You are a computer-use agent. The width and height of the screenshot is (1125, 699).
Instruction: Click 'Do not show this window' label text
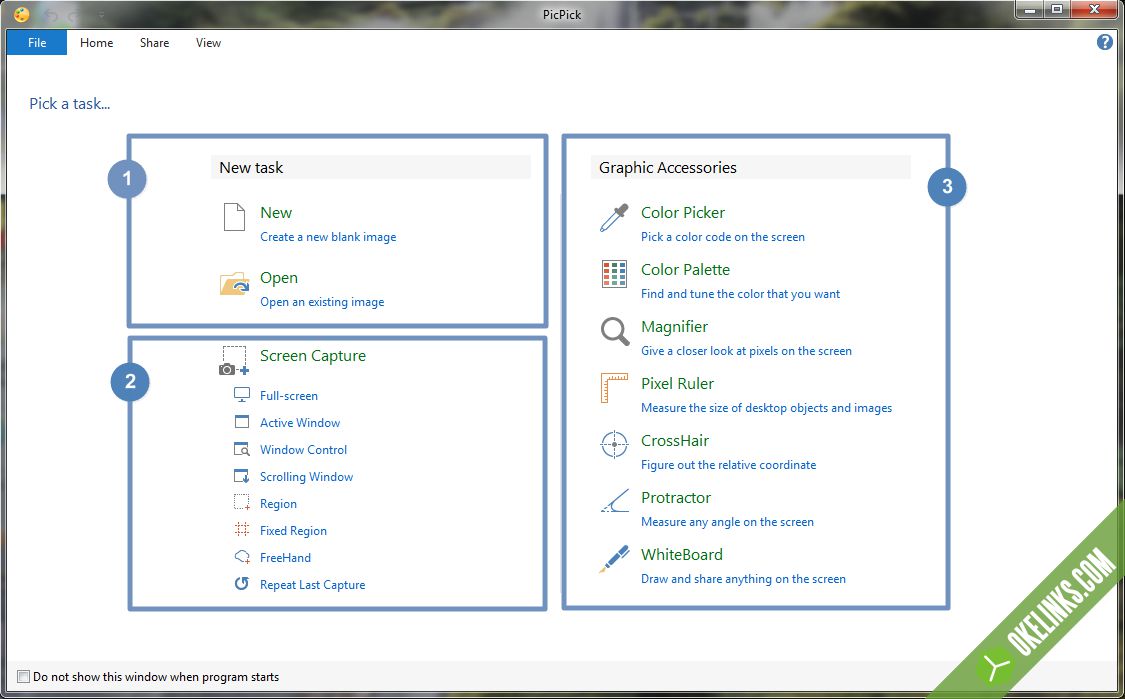pyautogui.click(x=156, y=677)
